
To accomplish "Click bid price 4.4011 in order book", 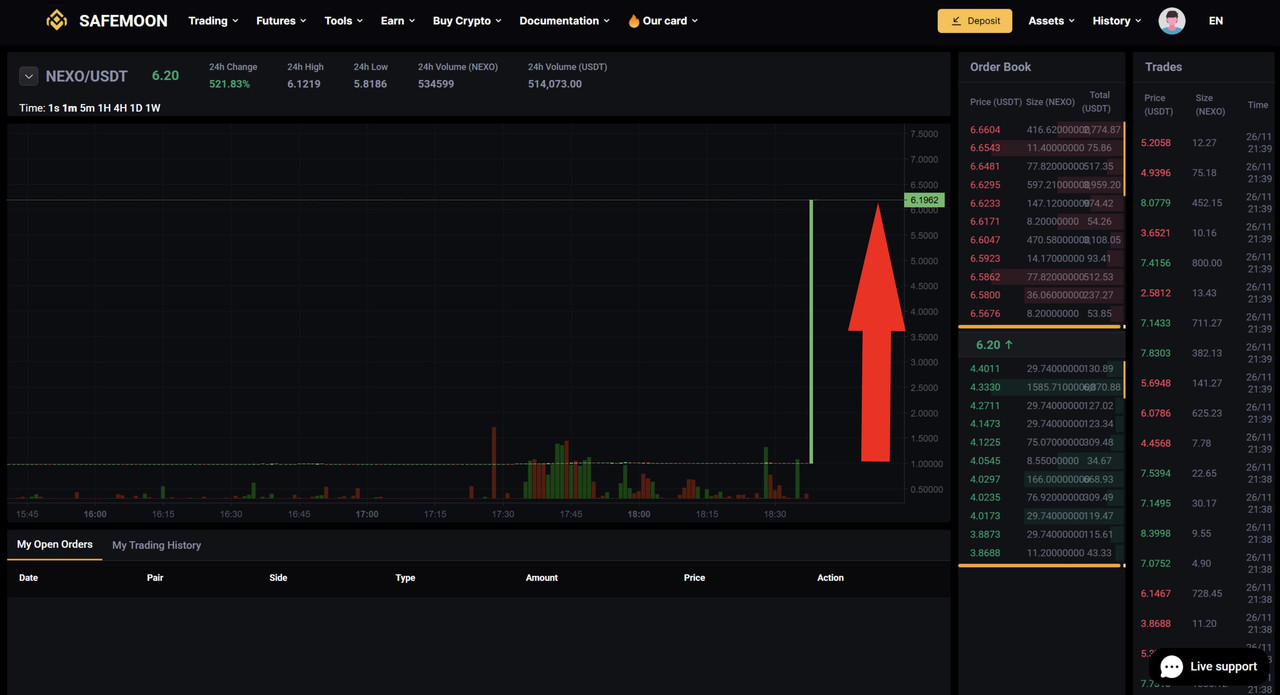I will click(985, 369).
